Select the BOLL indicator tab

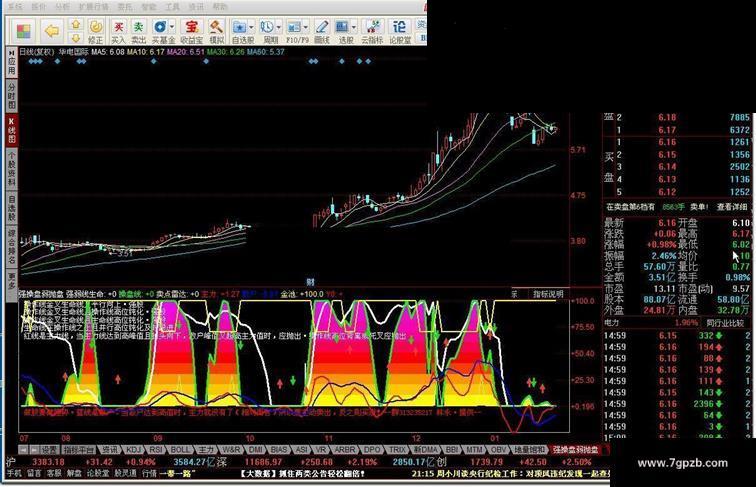click(181, 449)
